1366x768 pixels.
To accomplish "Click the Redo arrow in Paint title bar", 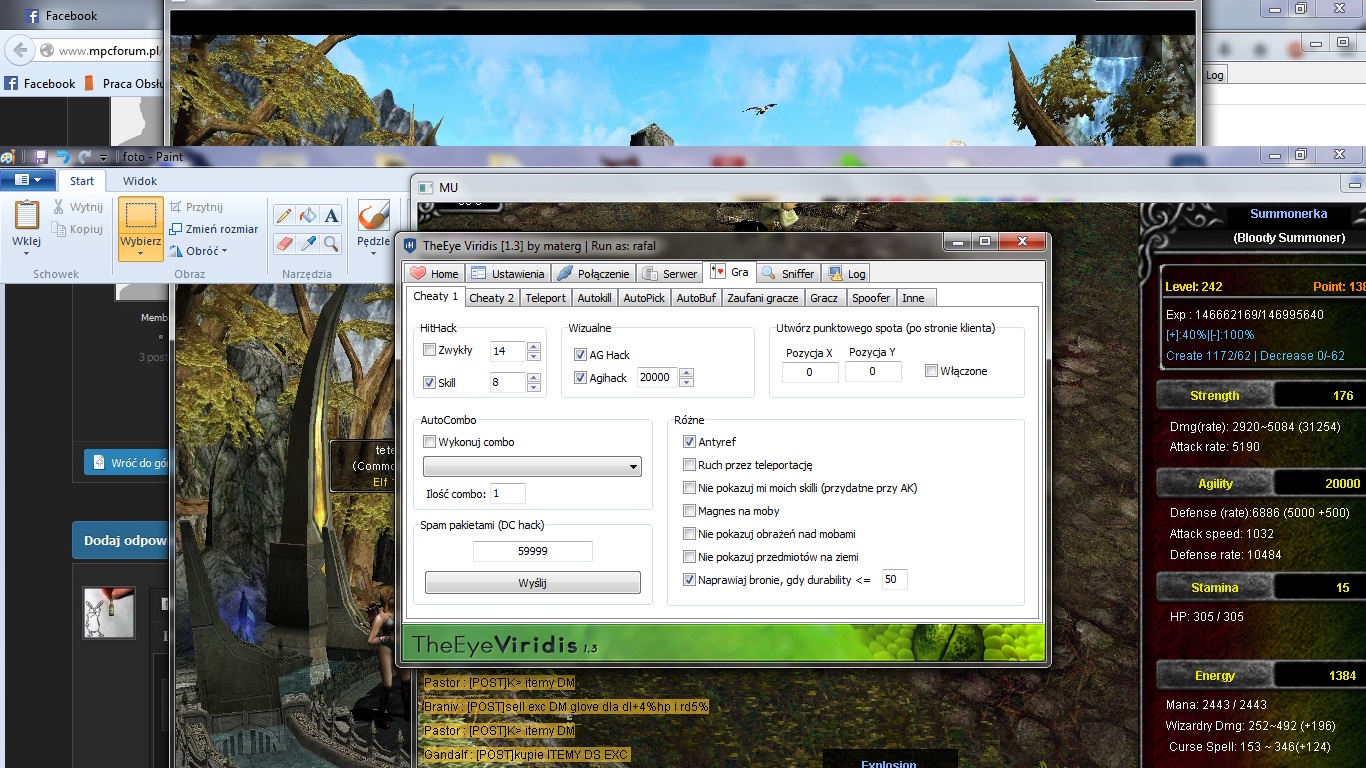I will (84, 157).
